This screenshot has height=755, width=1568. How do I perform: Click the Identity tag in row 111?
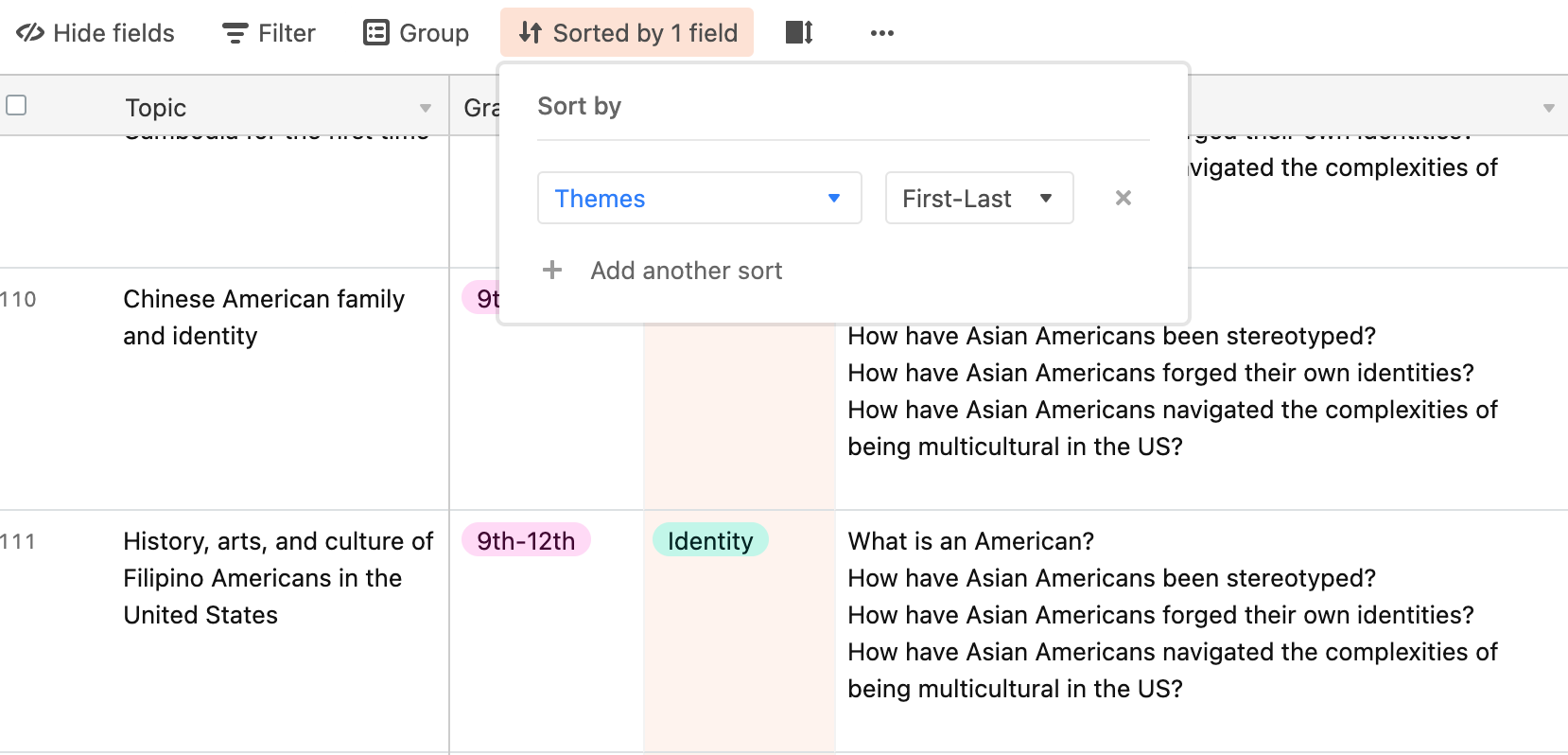pos(710,540)
